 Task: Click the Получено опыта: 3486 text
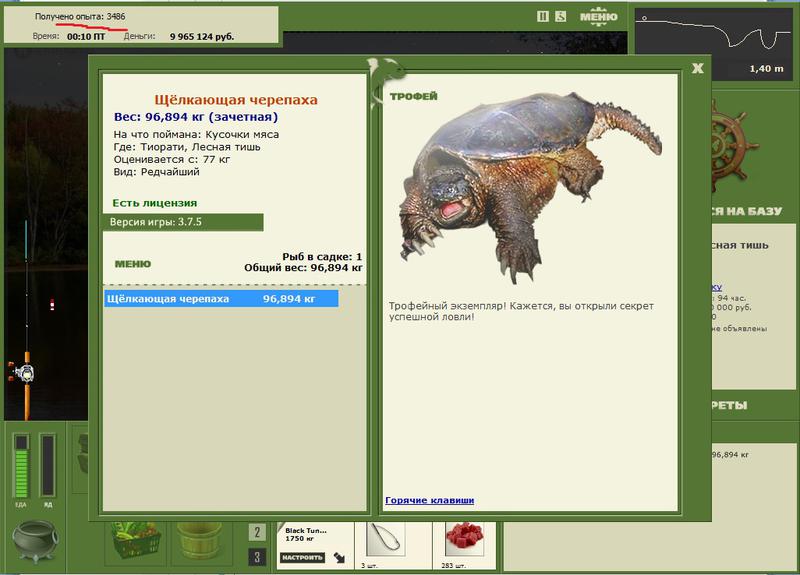pos(80,16)
